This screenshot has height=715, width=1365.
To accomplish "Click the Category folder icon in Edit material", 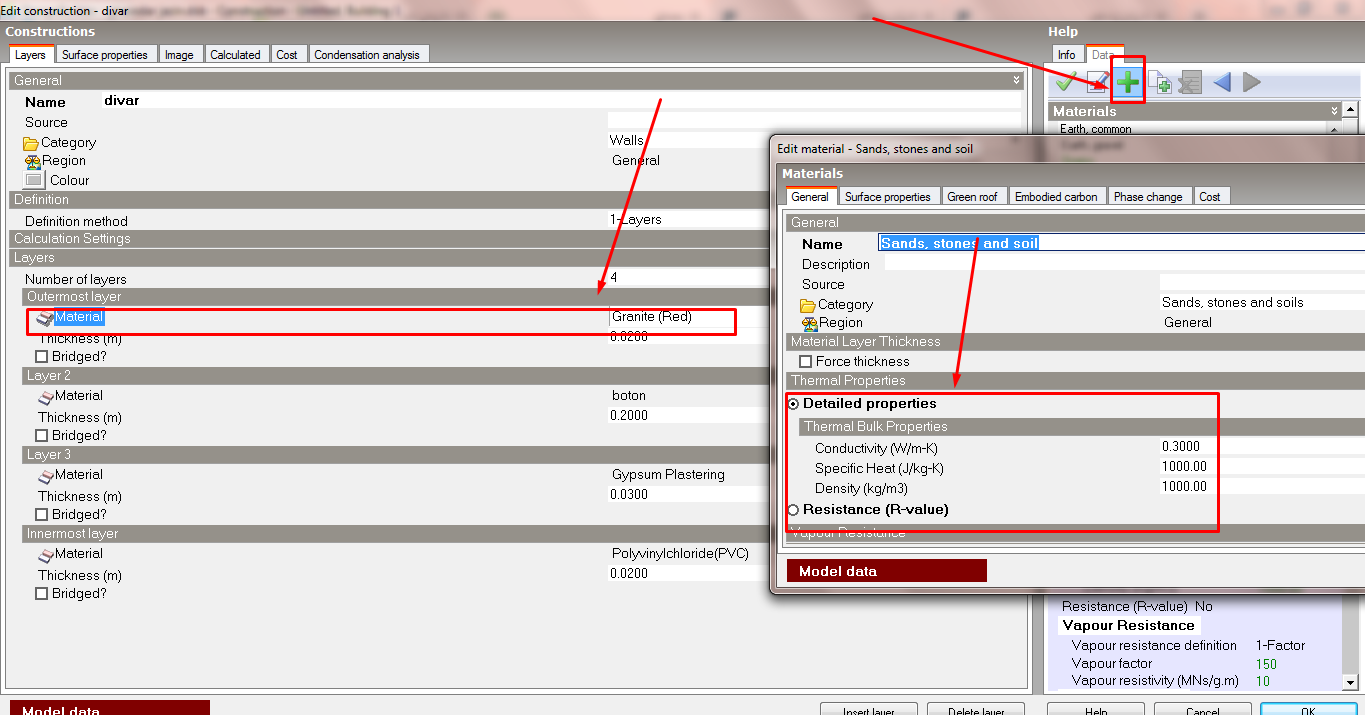I will (808, 305).
